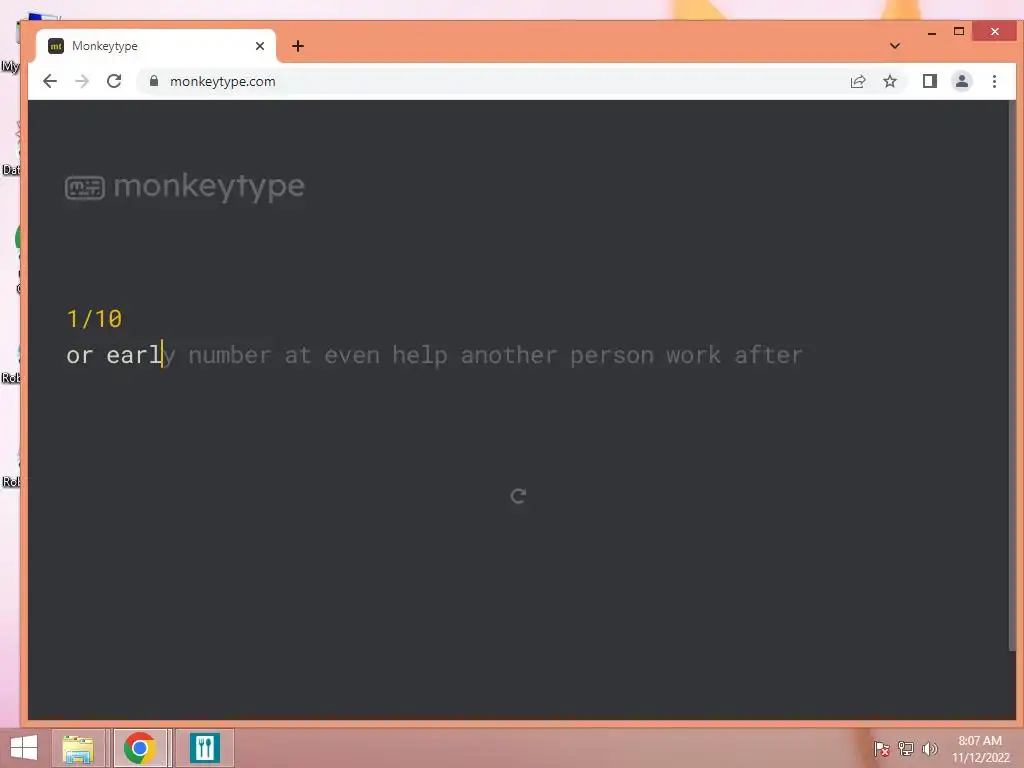Open the Chrome side panel
The width and height of the screenshot is (1024, 768).
coord(929,81)
